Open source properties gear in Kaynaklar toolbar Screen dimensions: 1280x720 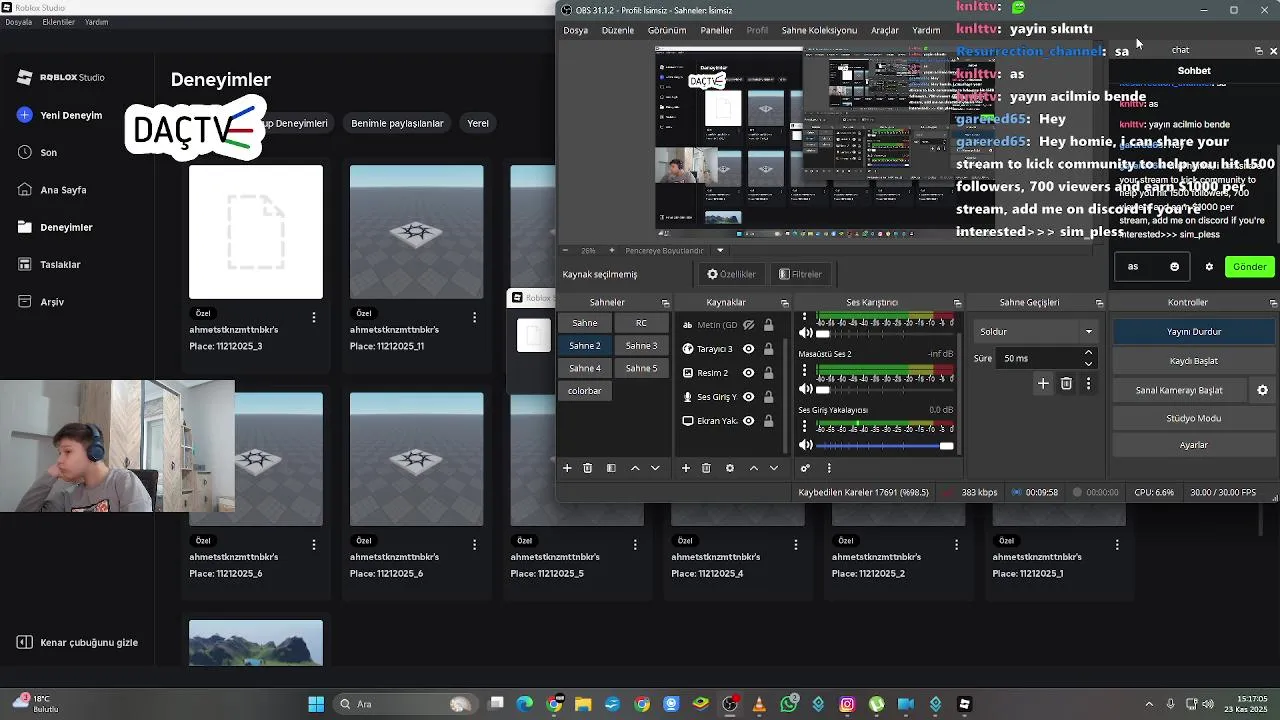[730, 468]
